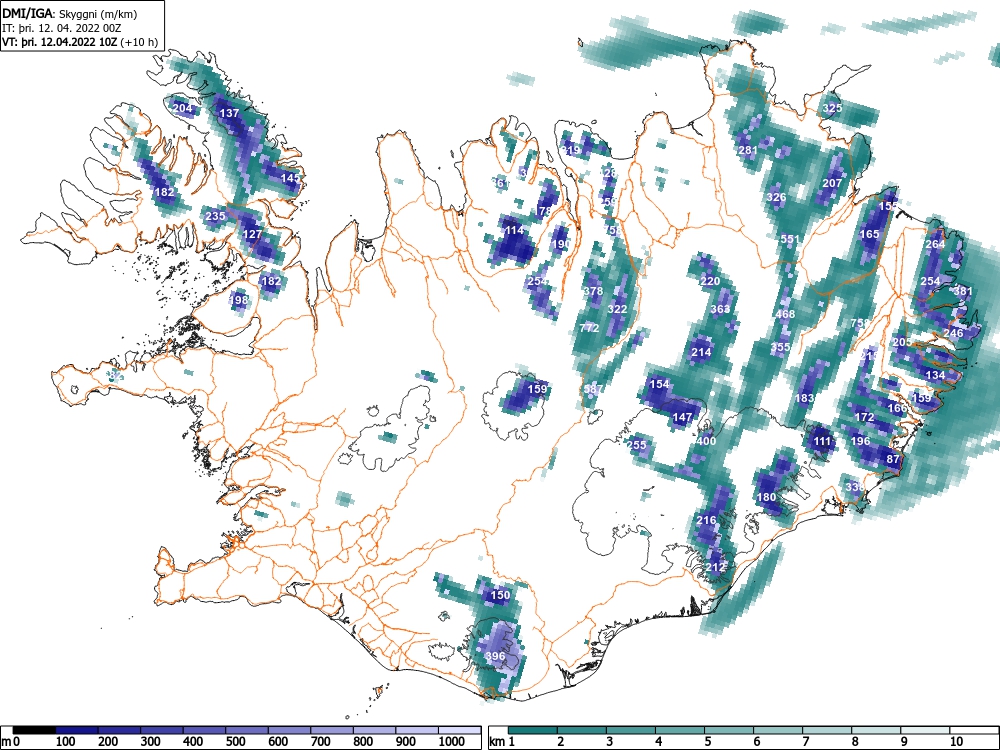The height and width of the screenshot is (750, 1000).
Task: Click legend swatch between 900 and 1000 m
Action: click(x=417, y=730)
